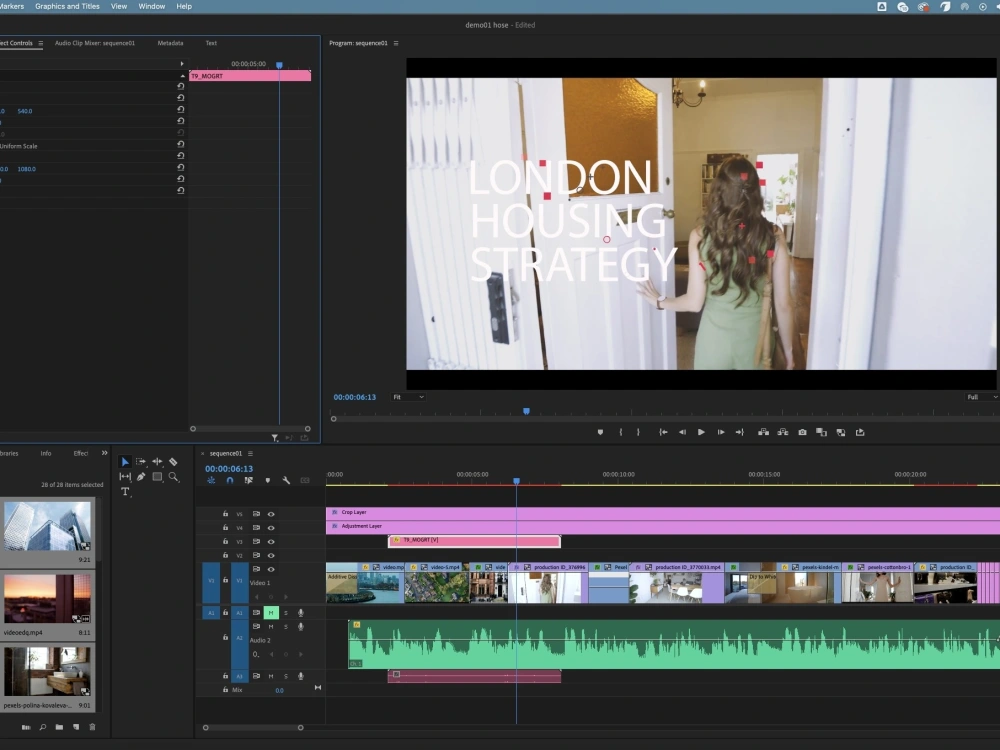
Task: Select the Slip tool
Action: click(x=125, y=476)
